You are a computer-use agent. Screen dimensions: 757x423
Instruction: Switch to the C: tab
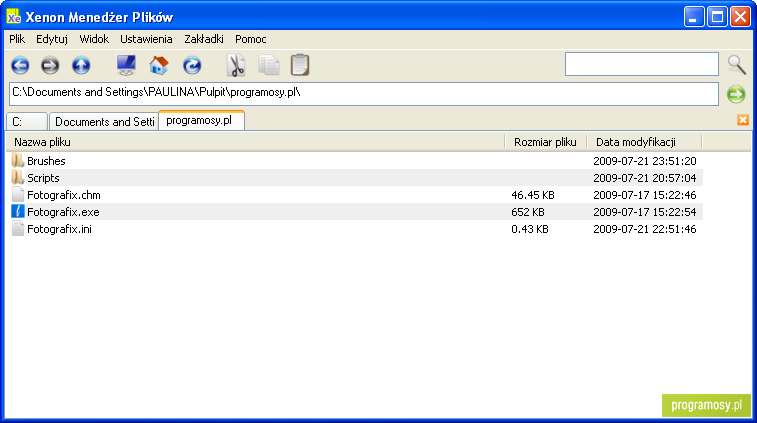pos(27,122)
